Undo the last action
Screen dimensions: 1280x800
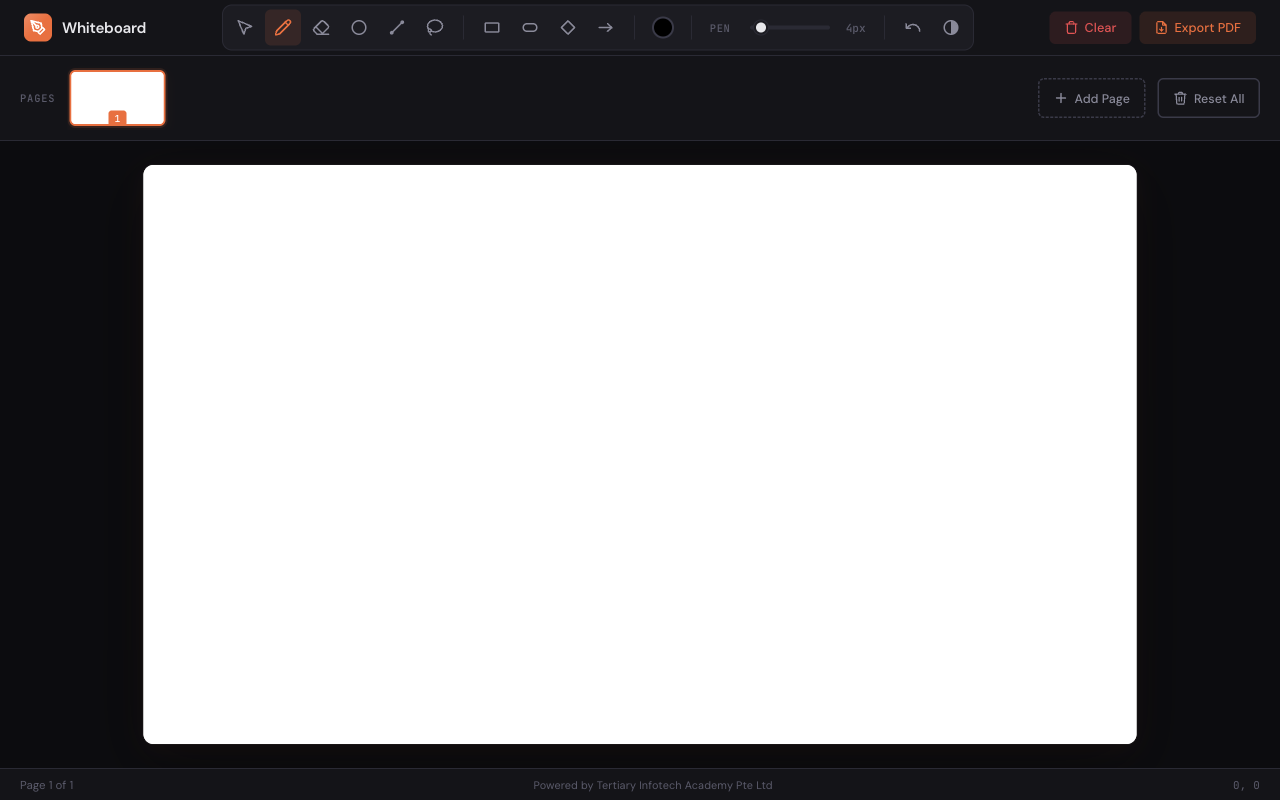click(x=913, y=28)
